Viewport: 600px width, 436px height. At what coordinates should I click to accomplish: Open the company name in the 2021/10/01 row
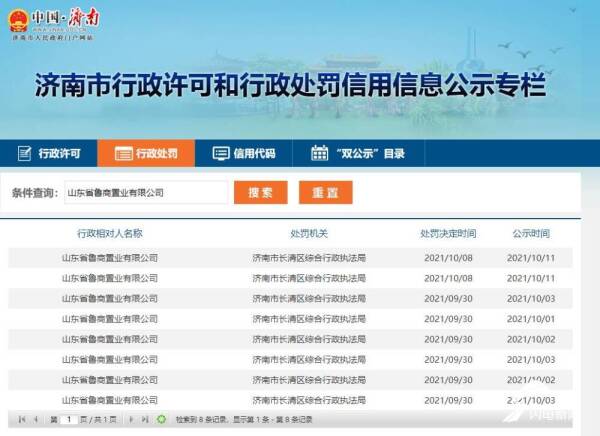[x=110, y=319]
